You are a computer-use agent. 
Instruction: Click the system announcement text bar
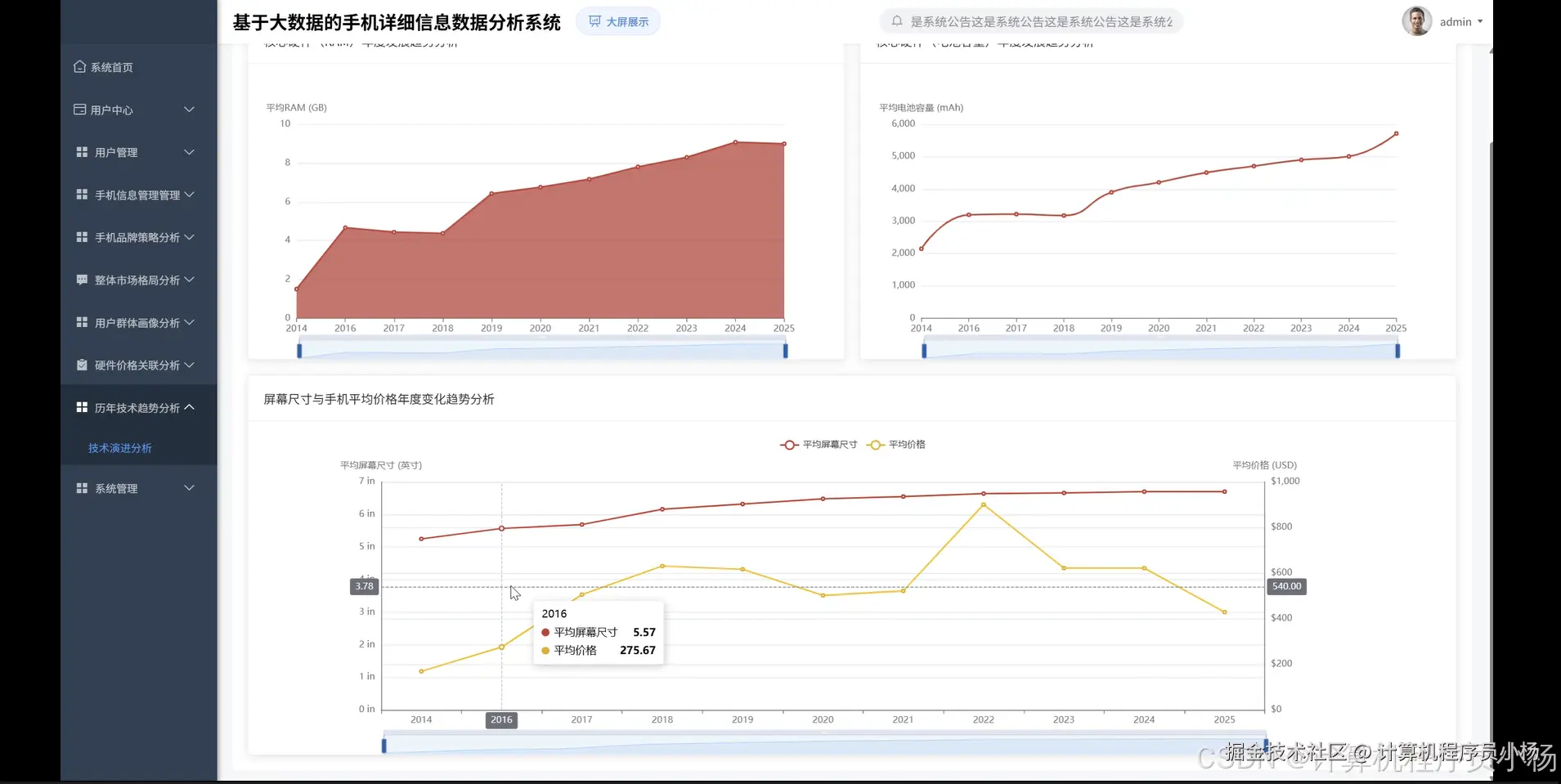1032,21
